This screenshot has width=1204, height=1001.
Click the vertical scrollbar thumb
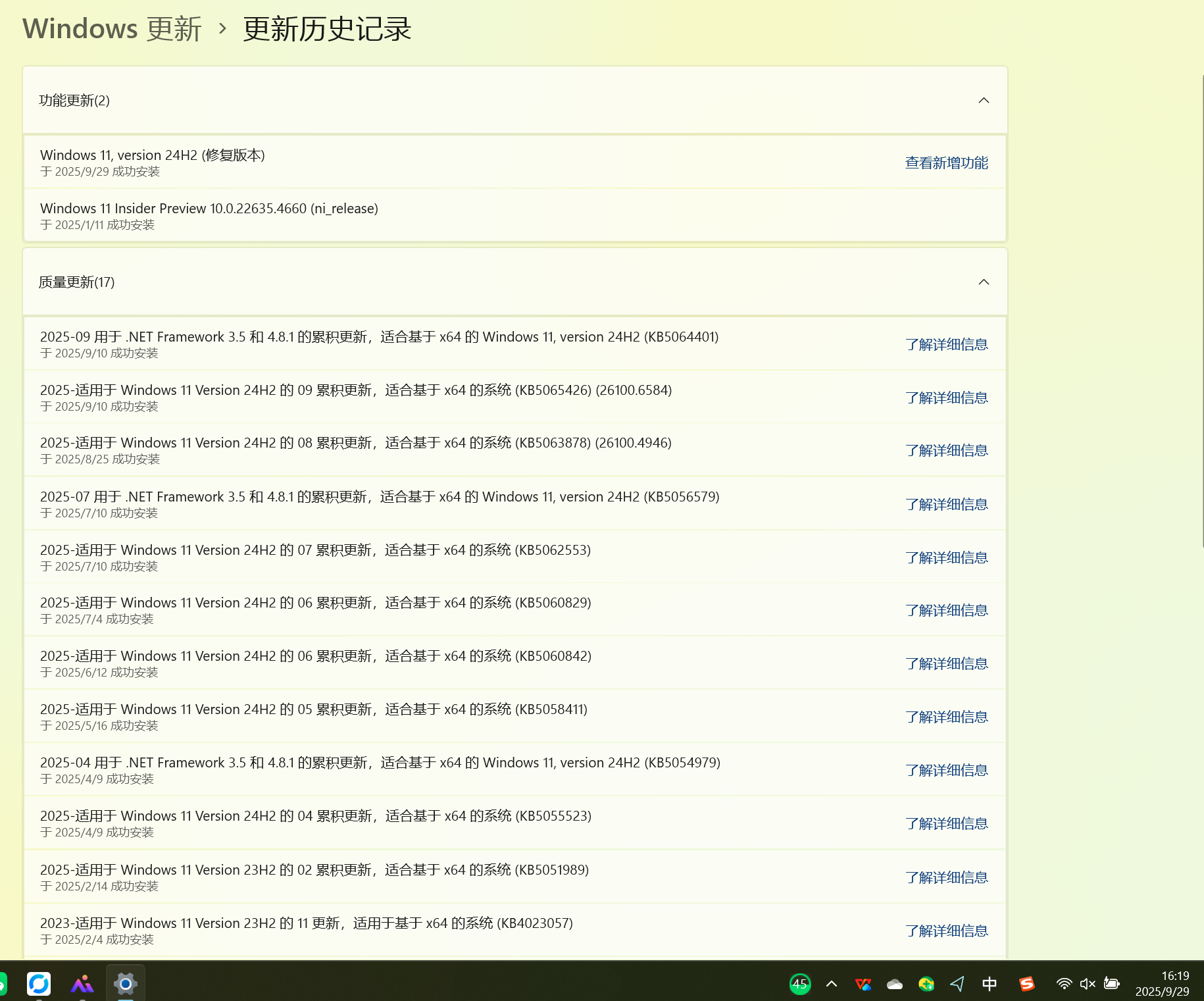(1202, 311)
